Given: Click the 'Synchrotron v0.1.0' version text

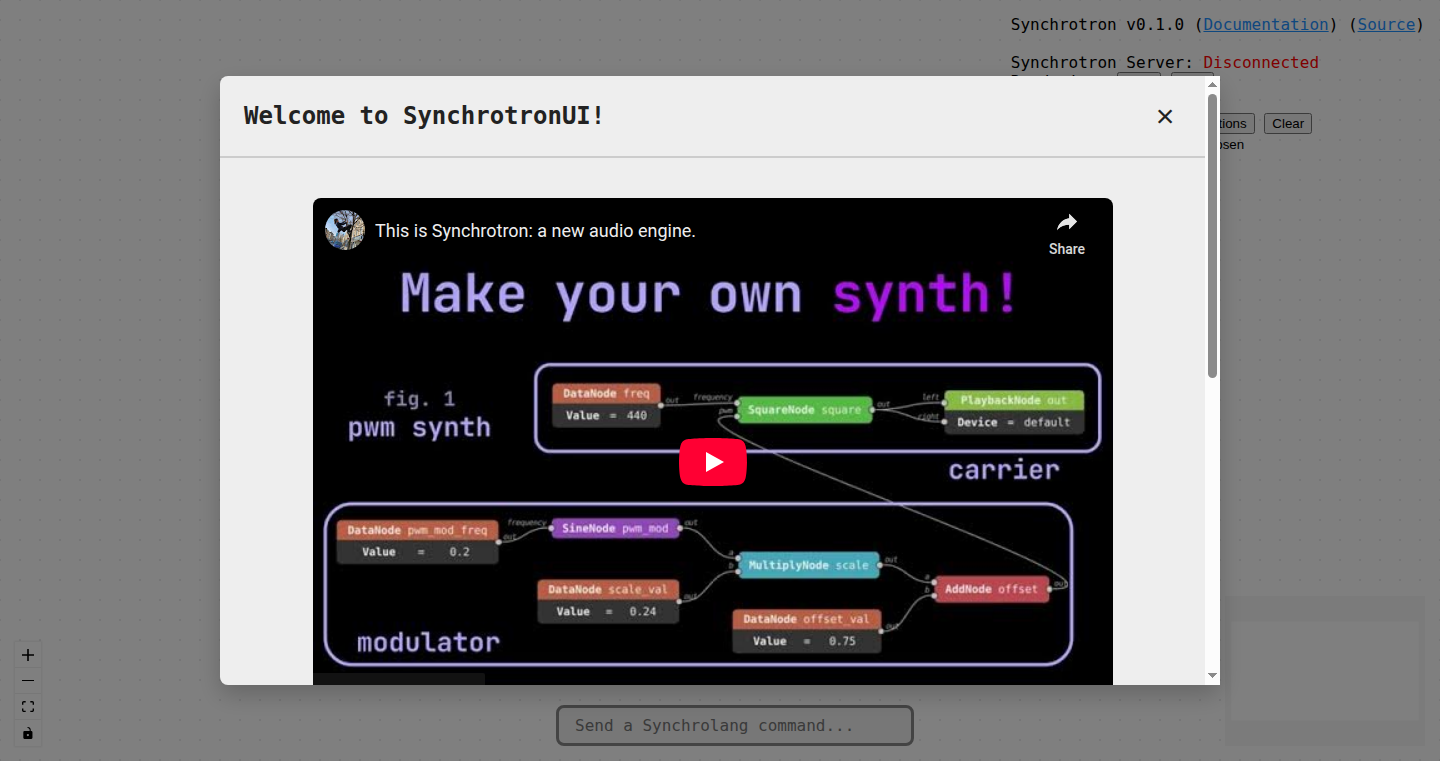Looking at the screenshot, I should [x=1097, y=24].
